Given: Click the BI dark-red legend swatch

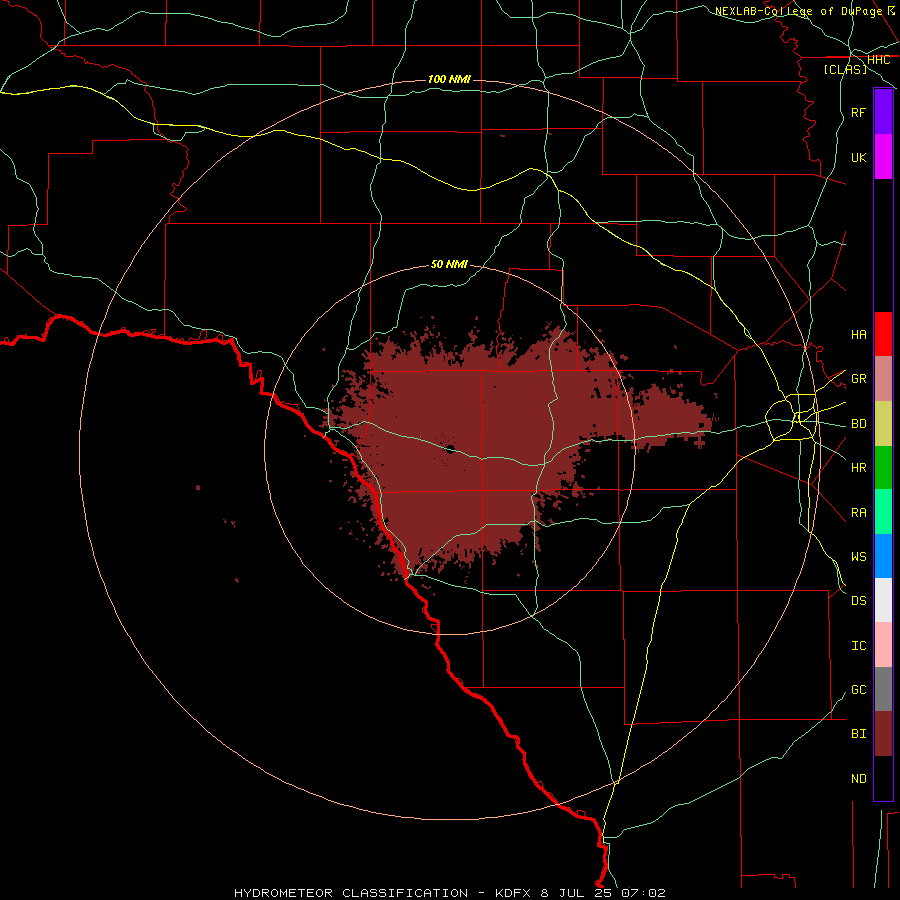Looking at the screenshot, I should [883, 734].
